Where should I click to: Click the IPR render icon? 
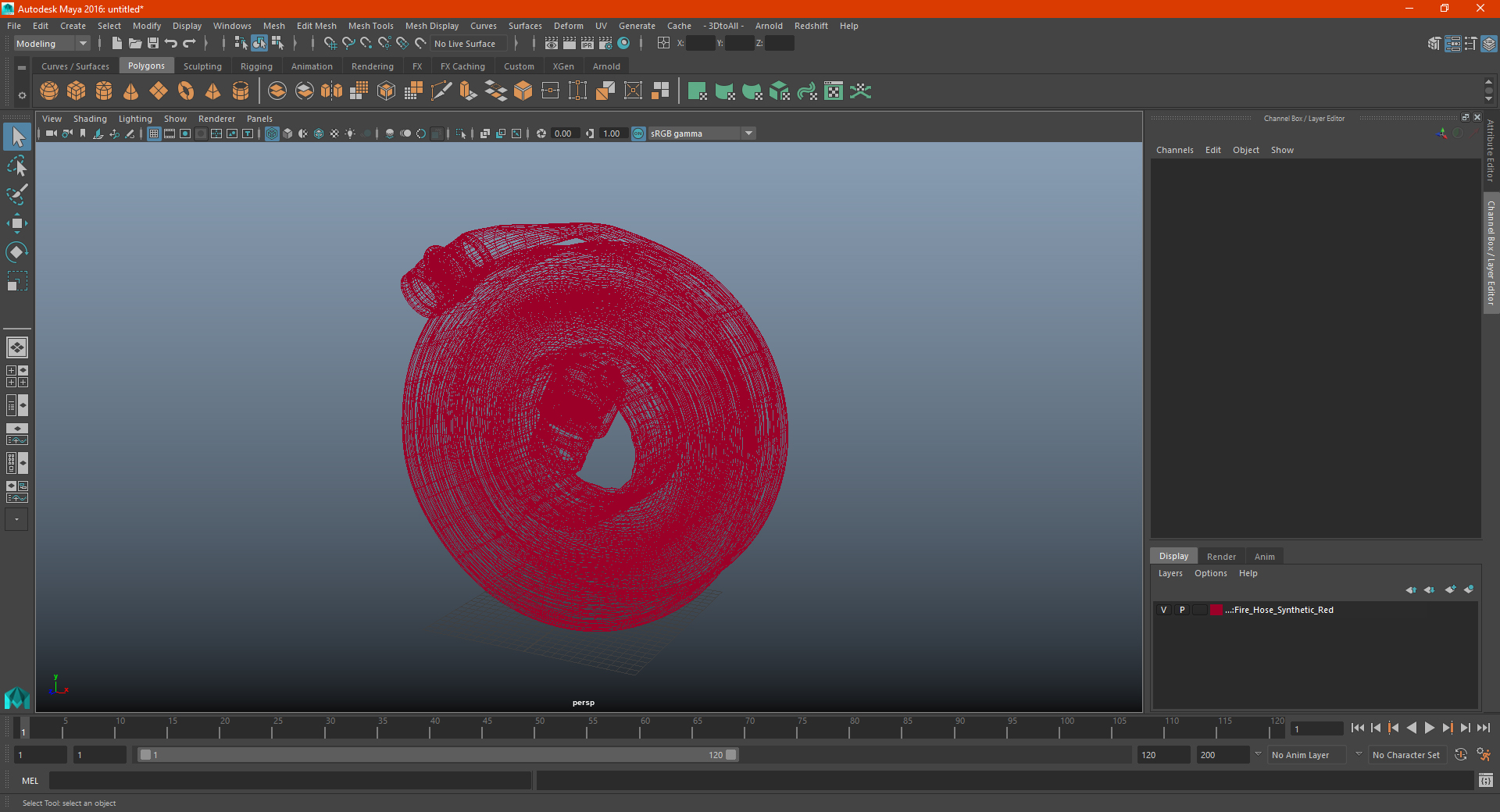[x=587, y=44]
